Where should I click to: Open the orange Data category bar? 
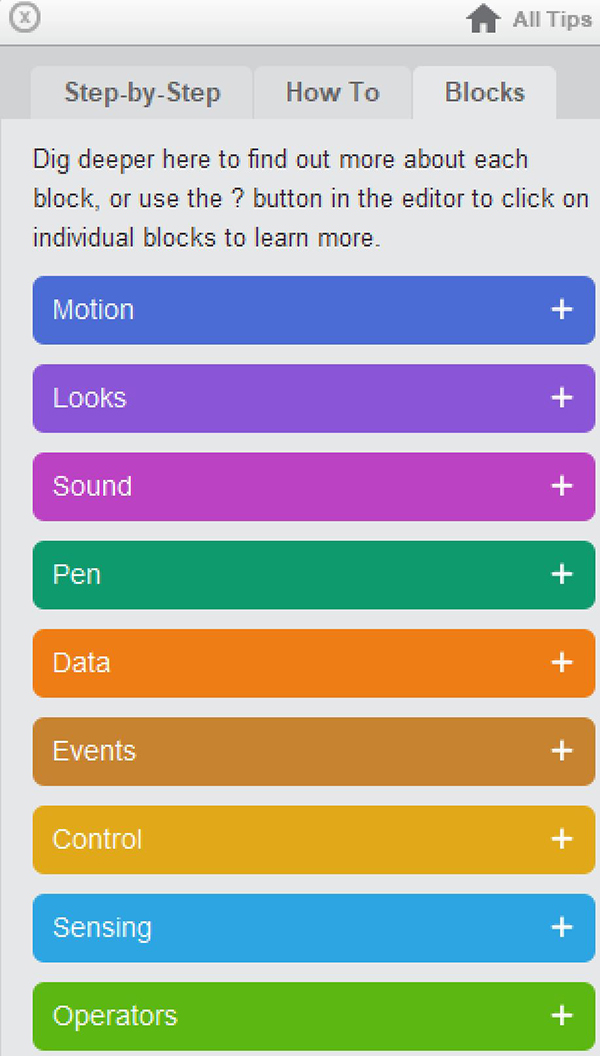pos(314,663)
